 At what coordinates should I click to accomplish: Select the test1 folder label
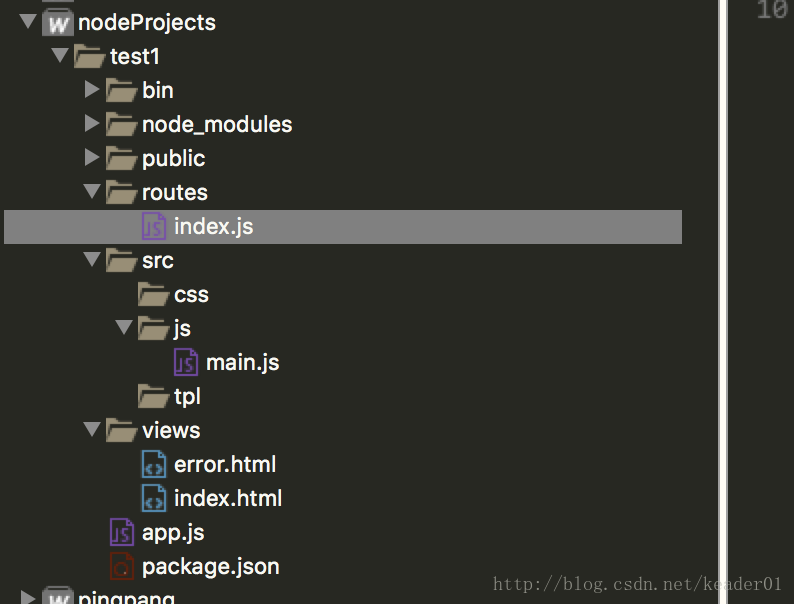tap(135, 56)
